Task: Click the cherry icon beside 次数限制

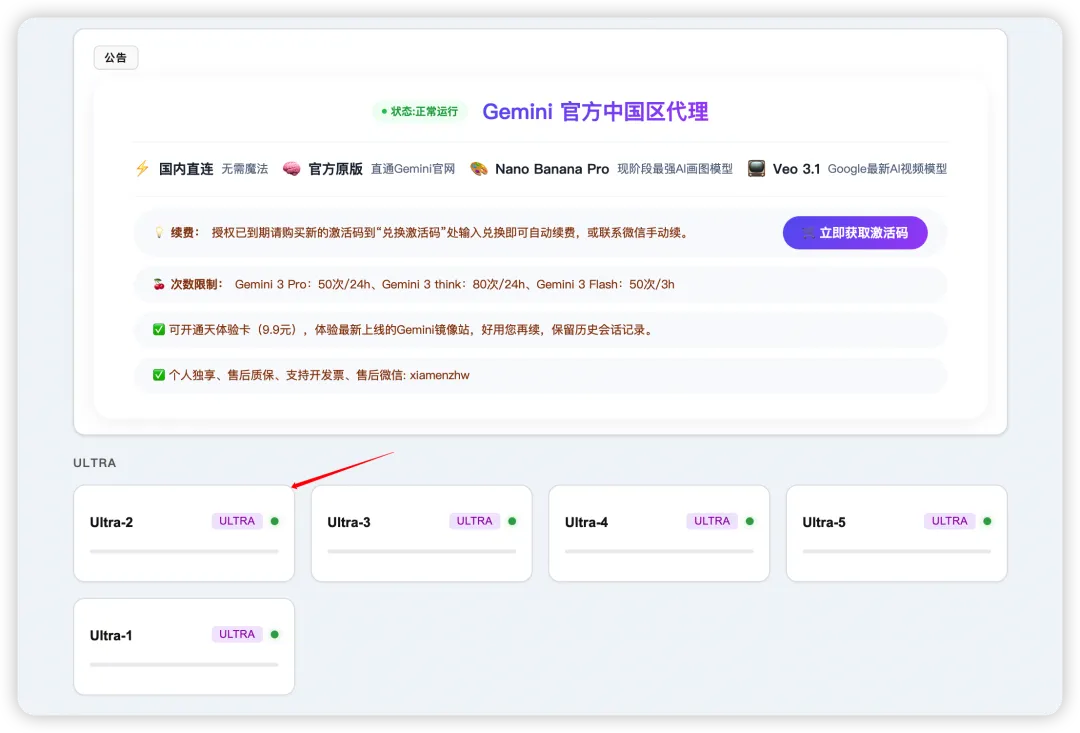Action: [159, 285]
